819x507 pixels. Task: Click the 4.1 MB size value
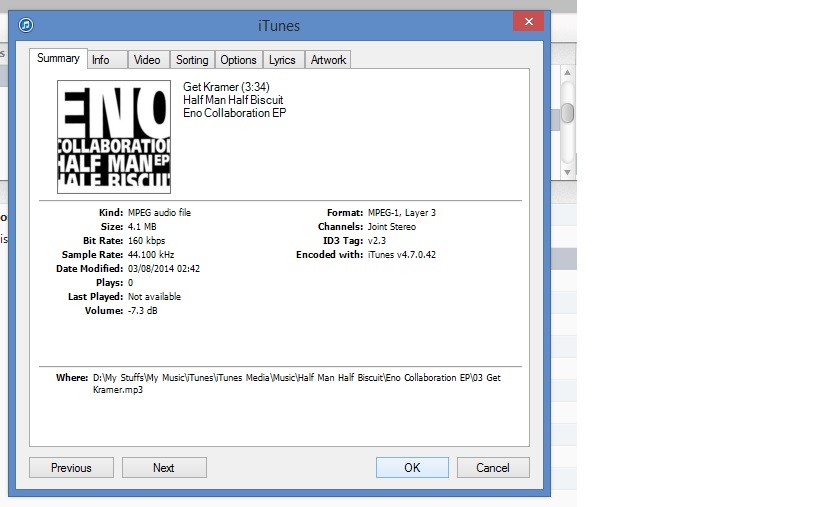pos(142,227)
